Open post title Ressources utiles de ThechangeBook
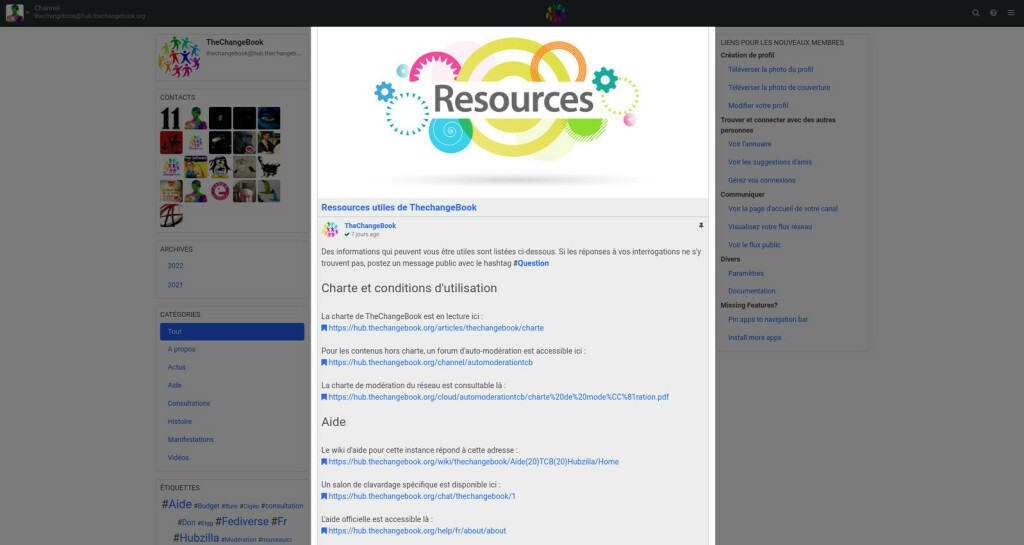Screen dimensions: 1024x545 (399, 208)
